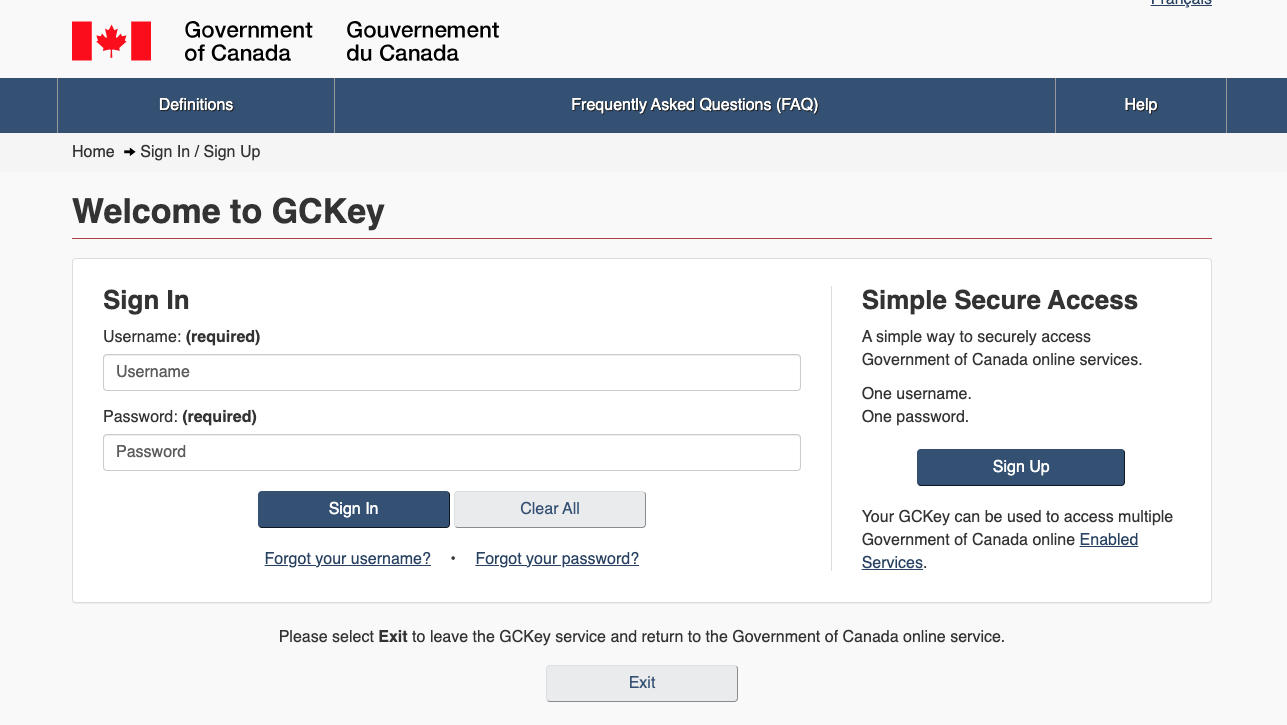Image resolution: width=1287 pixels, height=725 pixels.
Task: Click the breadcrumb arrow icon
Action: (x=129, y=152)
